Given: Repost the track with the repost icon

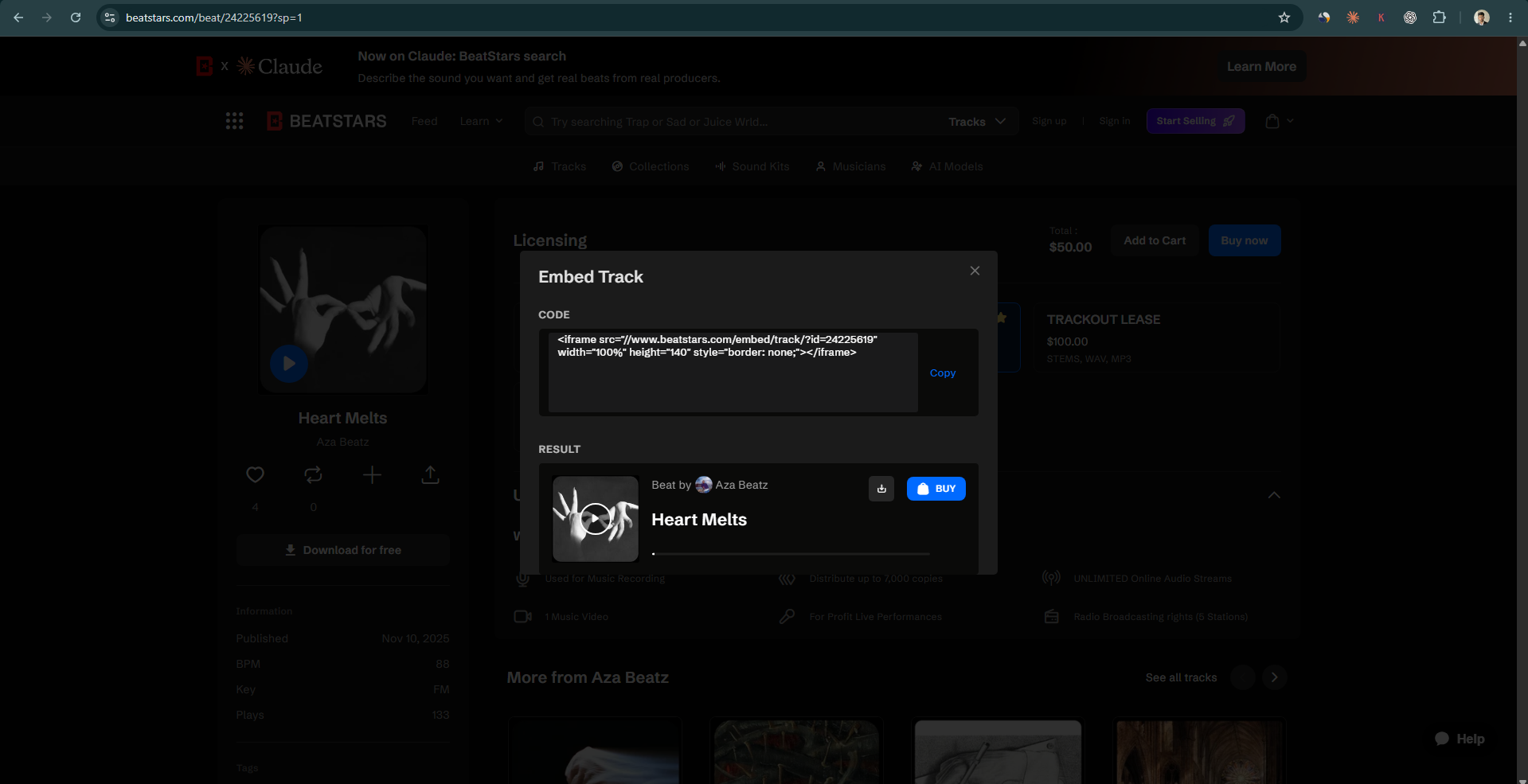Looking at the screenshot, I should click(313, 475).
